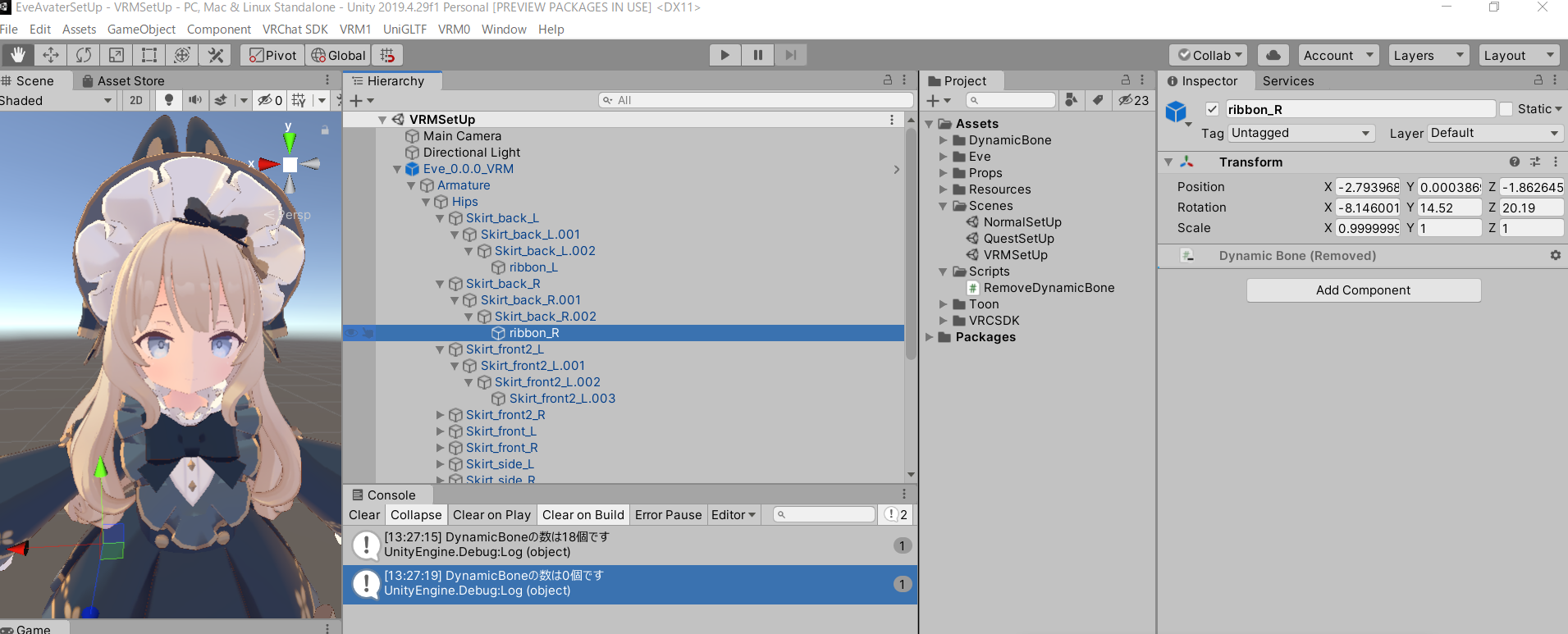The width and height of the screenshot is (1568, 634).
Task: Collapse the Skirt_back_L hierarchy node
Action: click(440, 218)
